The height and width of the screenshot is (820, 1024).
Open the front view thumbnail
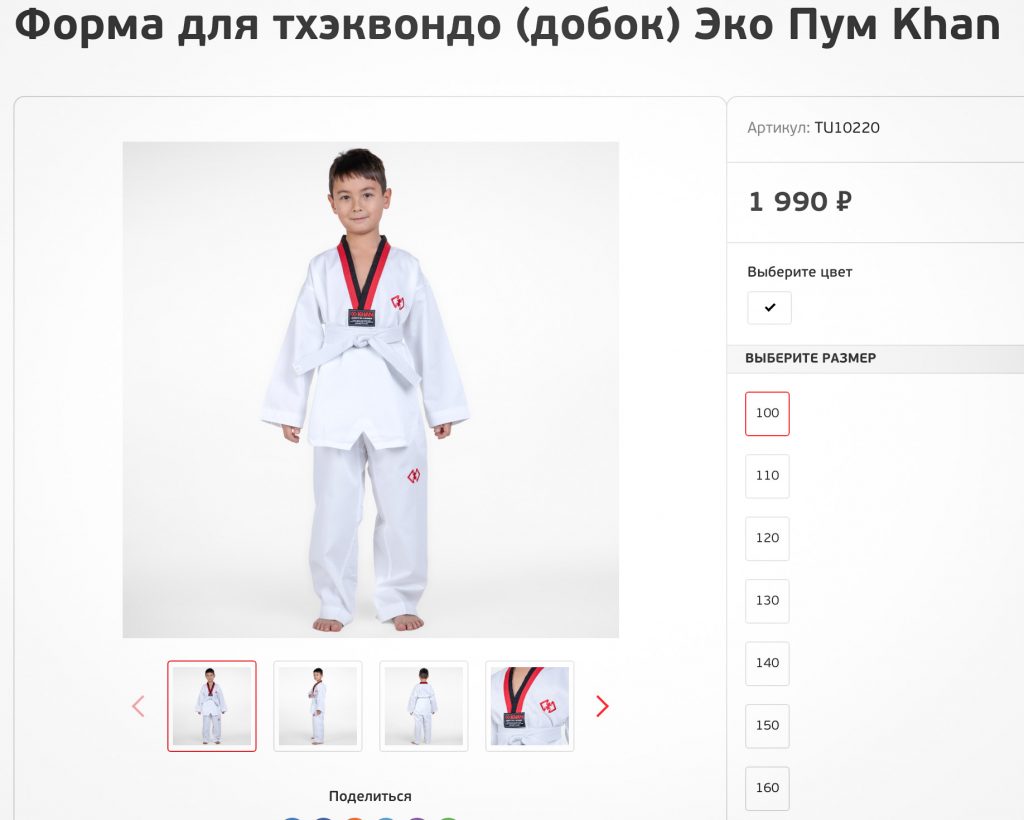click(212, 706)
